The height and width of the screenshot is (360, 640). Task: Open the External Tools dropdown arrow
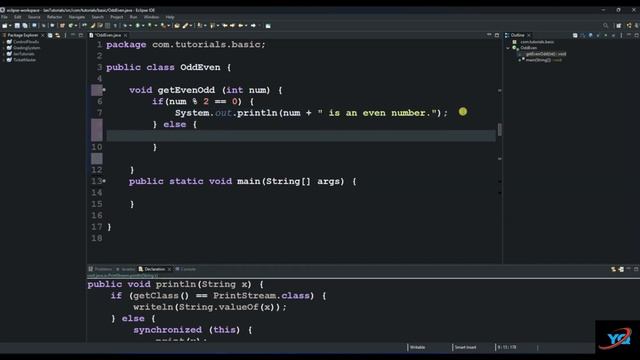click(168, 25)
